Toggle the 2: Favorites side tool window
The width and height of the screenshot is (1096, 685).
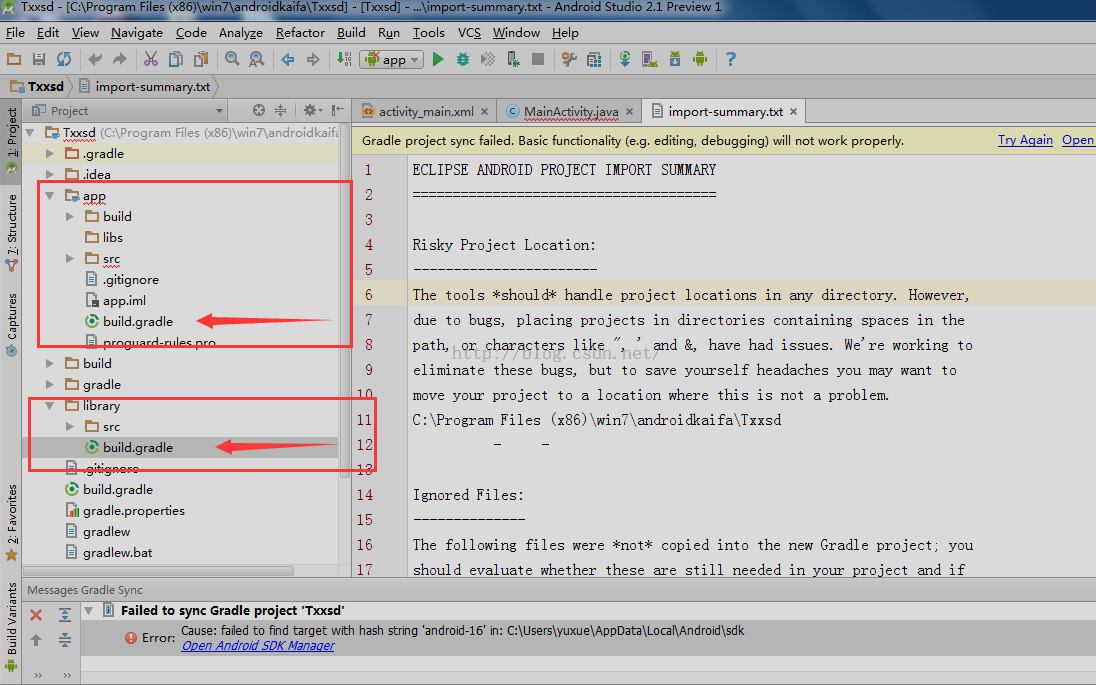tap(11, 522)
